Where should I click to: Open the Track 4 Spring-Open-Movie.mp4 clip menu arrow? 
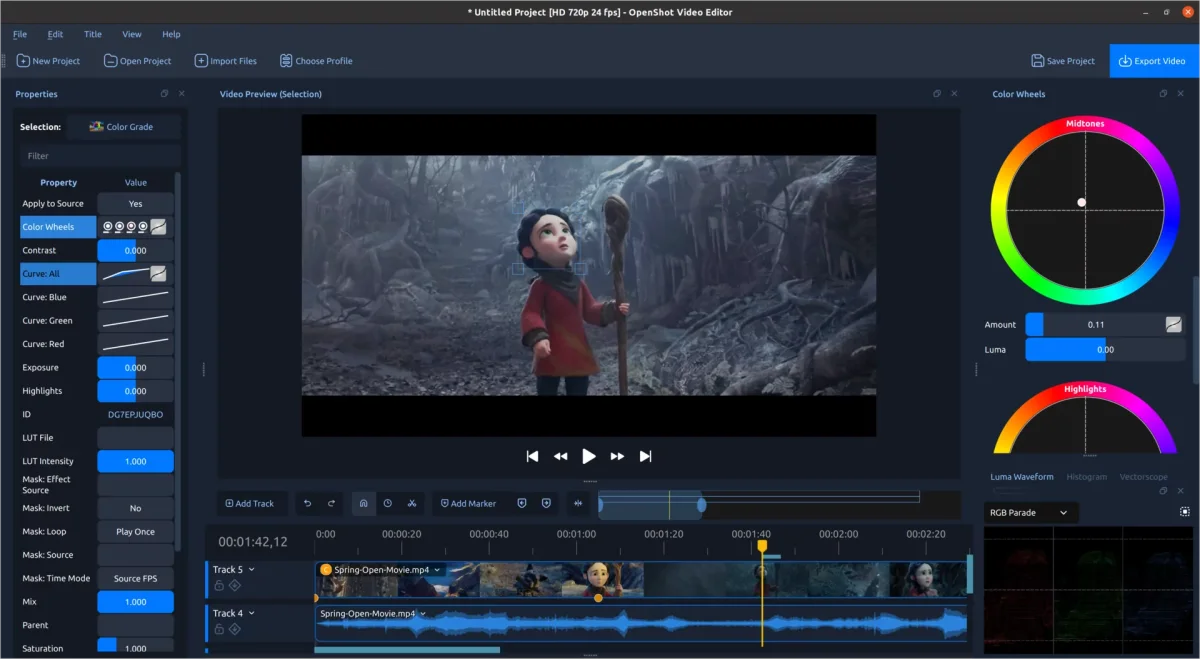[x=424, y=614]
